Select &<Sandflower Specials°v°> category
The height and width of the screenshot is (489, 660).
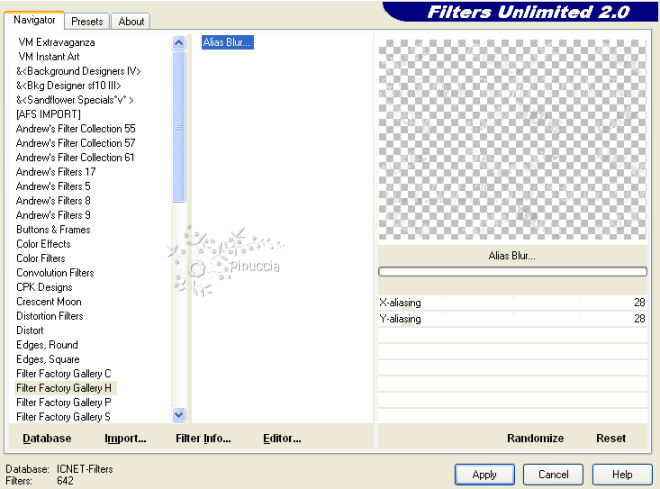75,100
